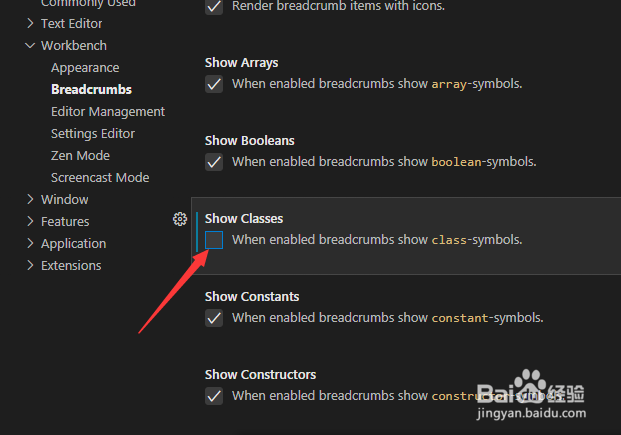
Task: Untick Render breadcrumb items with icons
Action: (x=214, y=6)
